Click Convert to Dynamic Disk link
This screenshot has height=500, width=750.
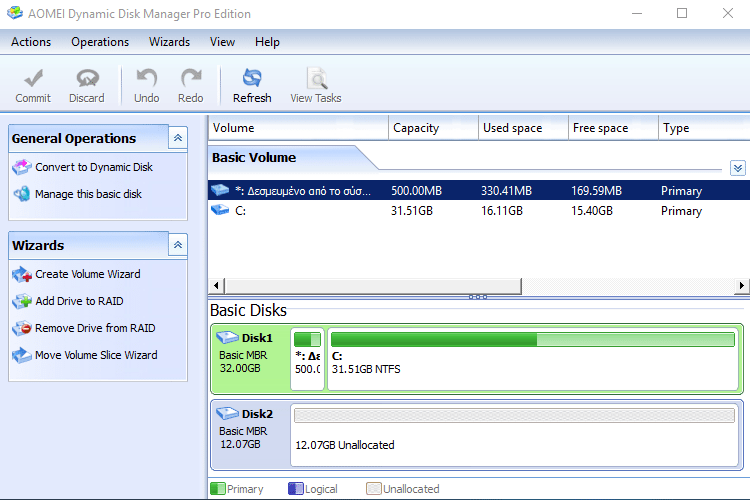coord(94,167)
